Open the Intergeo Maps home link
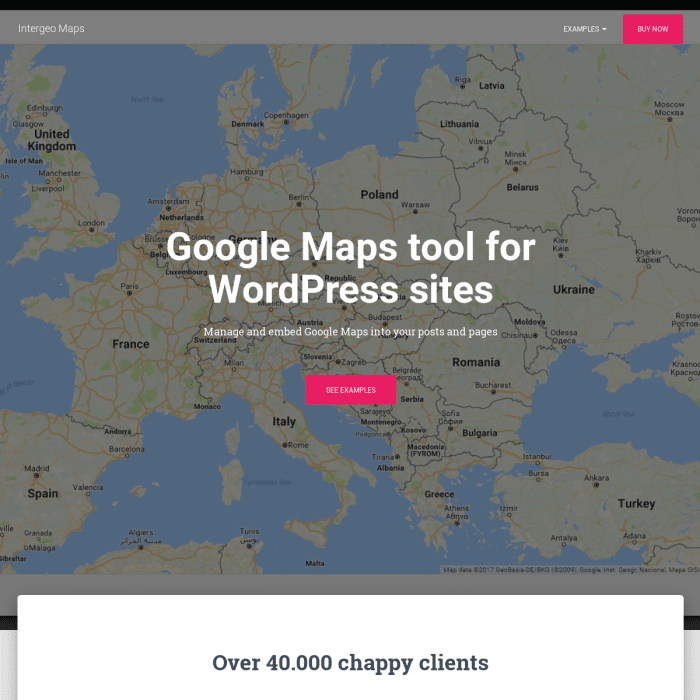Image resolution: width=700 pixels, height=700 pixels. click(51, 29)
